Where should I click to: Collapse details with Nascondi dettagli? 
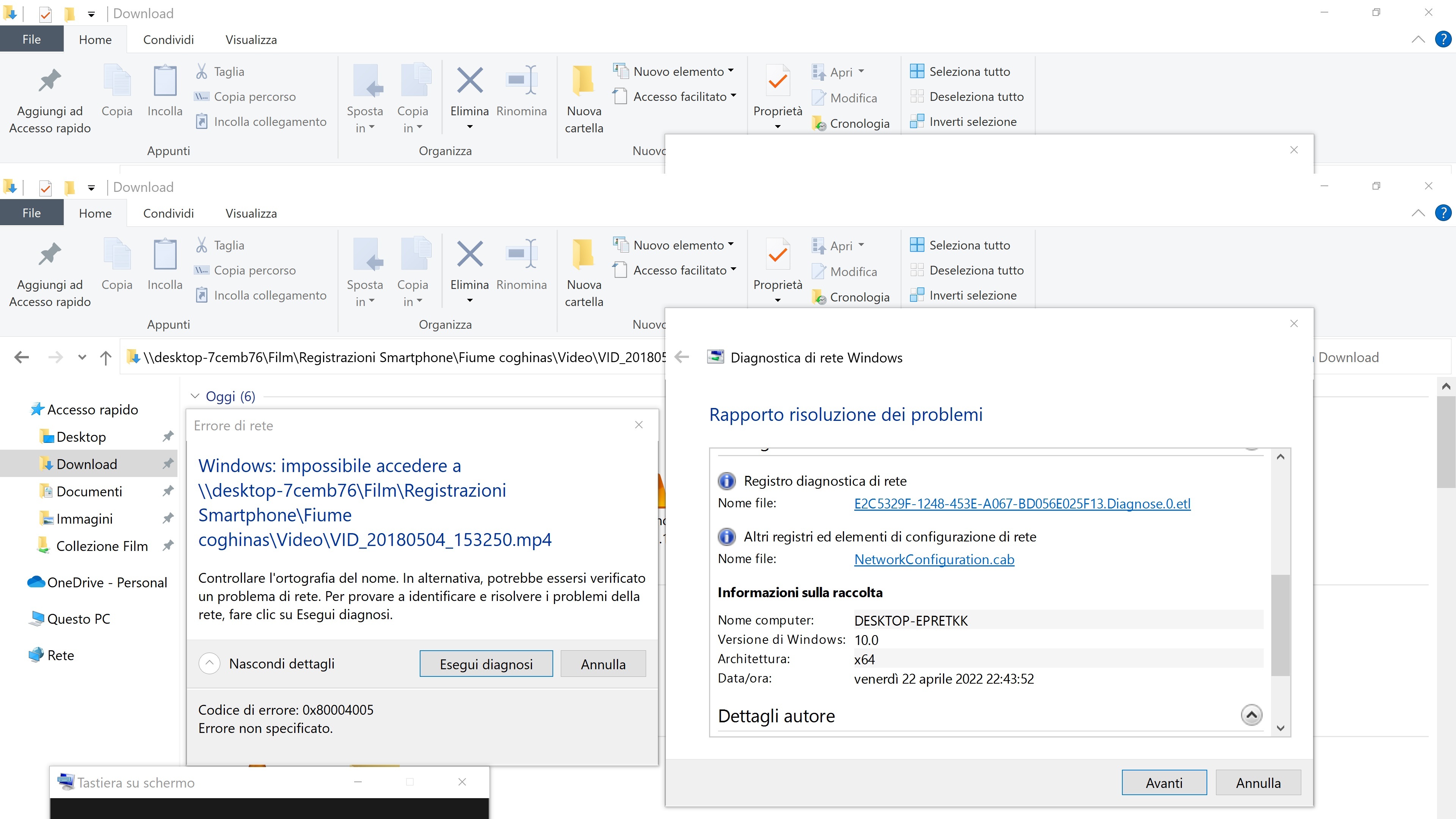pyautogui.click(x=209, y=663)
